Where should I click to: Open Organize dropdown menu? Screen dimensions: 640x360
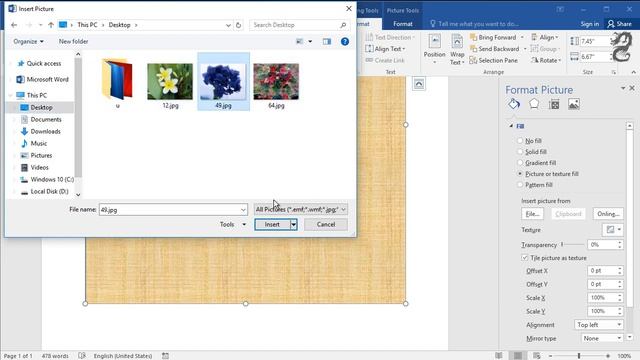pyautogui.click(x=28, y=41)
